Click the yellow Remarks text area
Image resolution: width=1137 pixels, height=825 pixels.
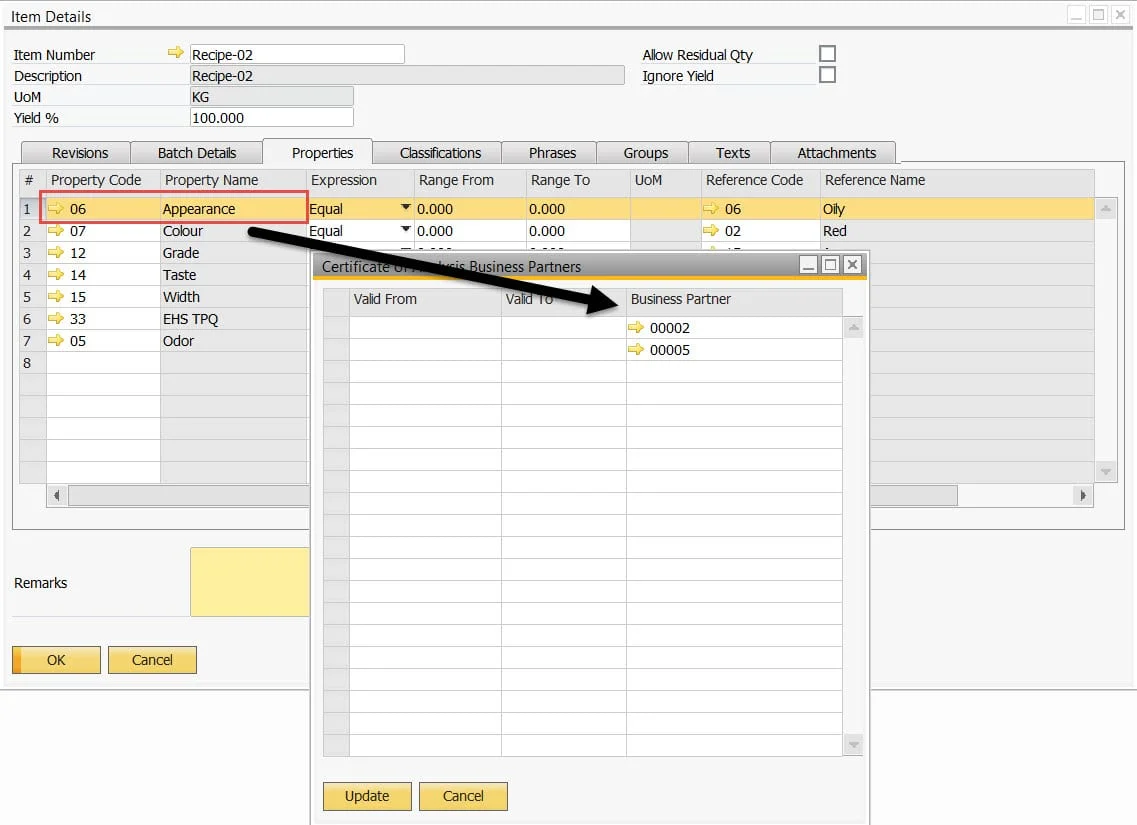tap(250, 581)
